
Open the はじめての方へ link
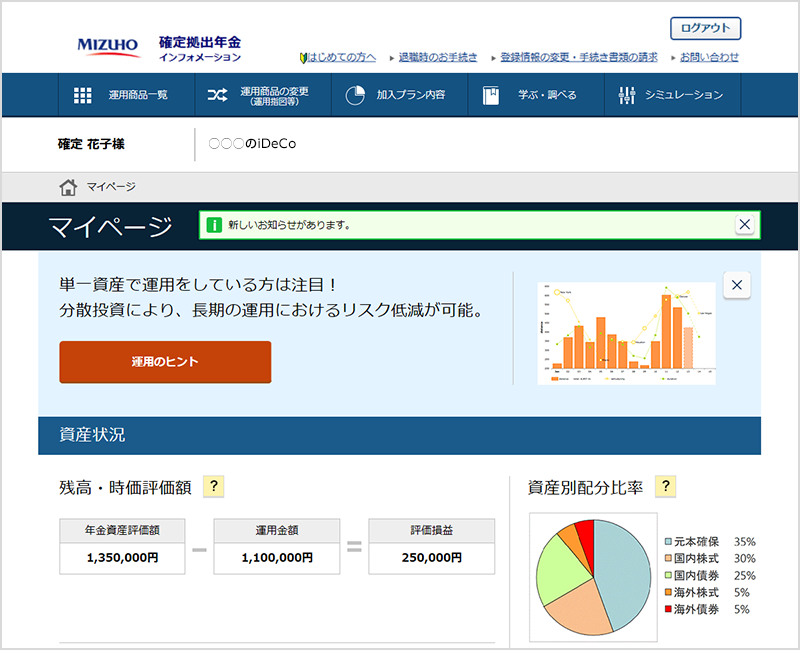(x=341, y=57)
